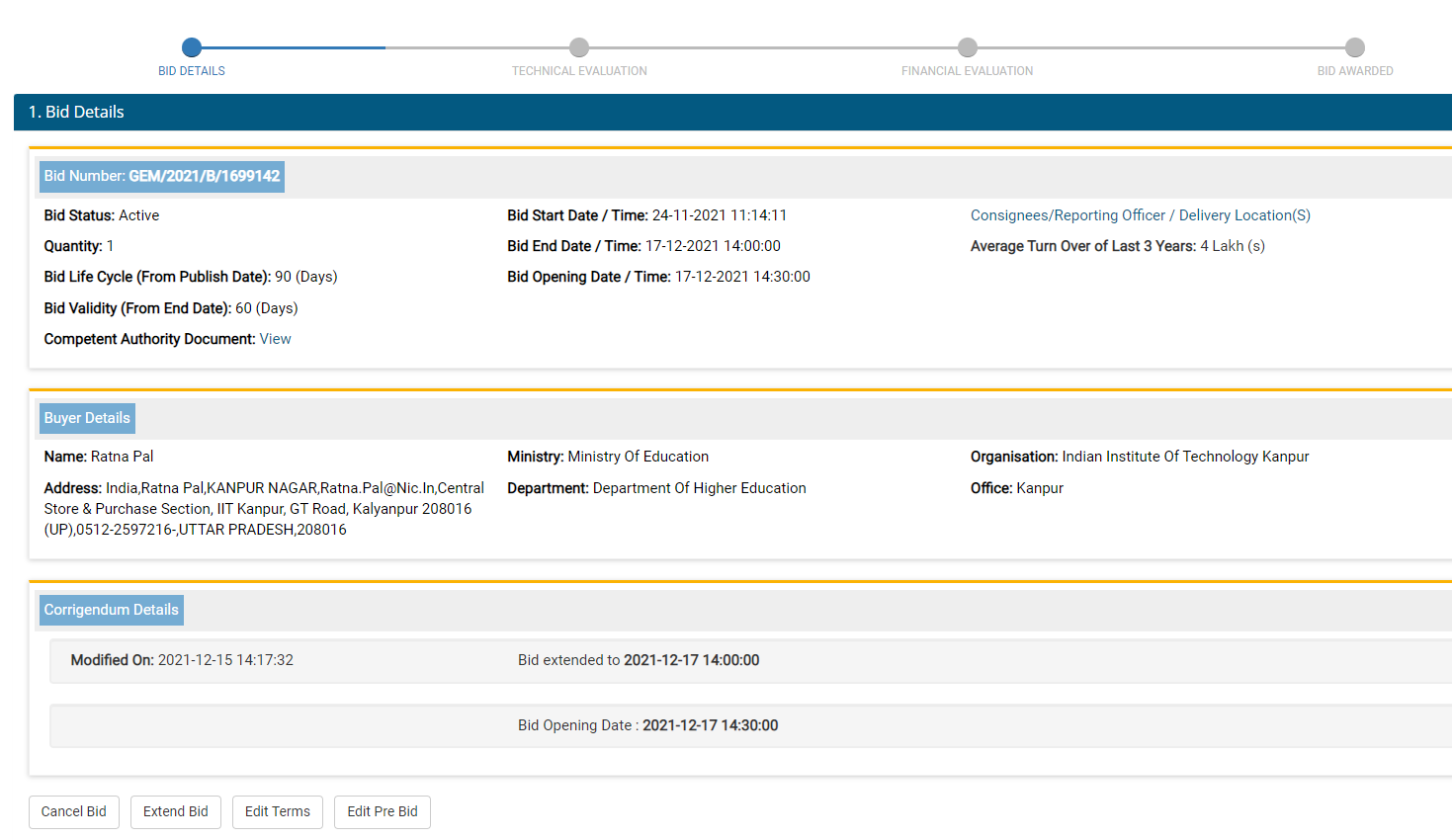Select the BID DETAILS step label
1452x840 pixels.
[x=192, y=71]
